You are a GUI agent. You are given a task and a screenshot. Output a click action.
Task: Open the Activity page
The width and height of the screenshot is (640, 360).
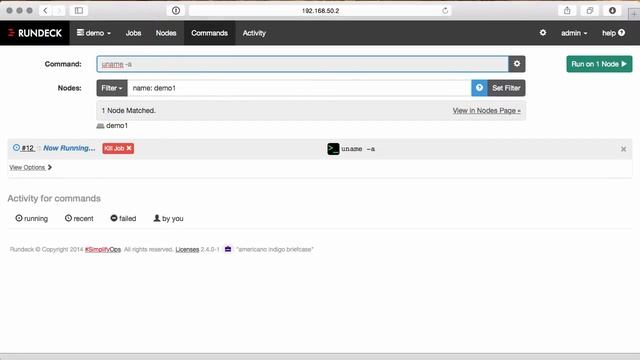(254, 33)
